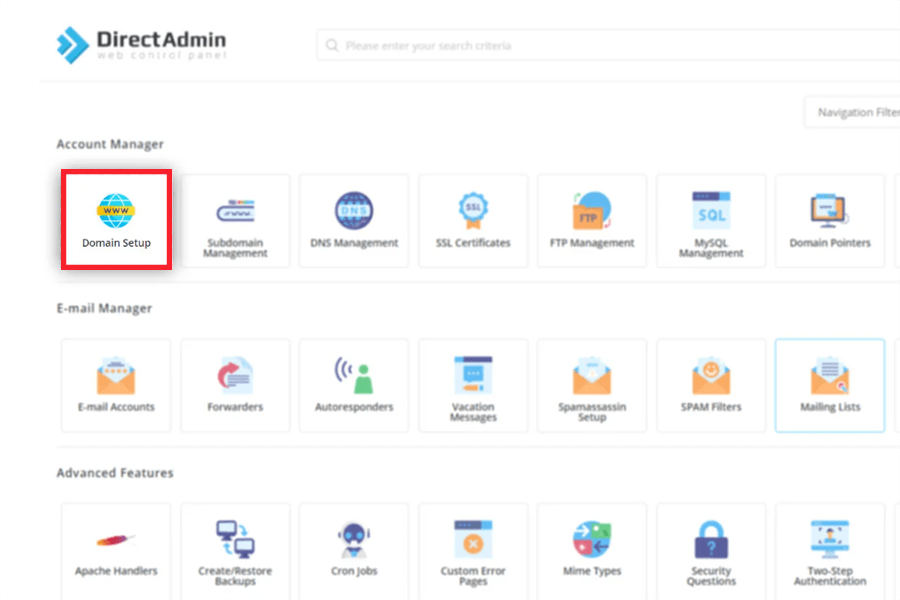Open Domain Pointers
The image size is (900, 600).
pos(829,221)
